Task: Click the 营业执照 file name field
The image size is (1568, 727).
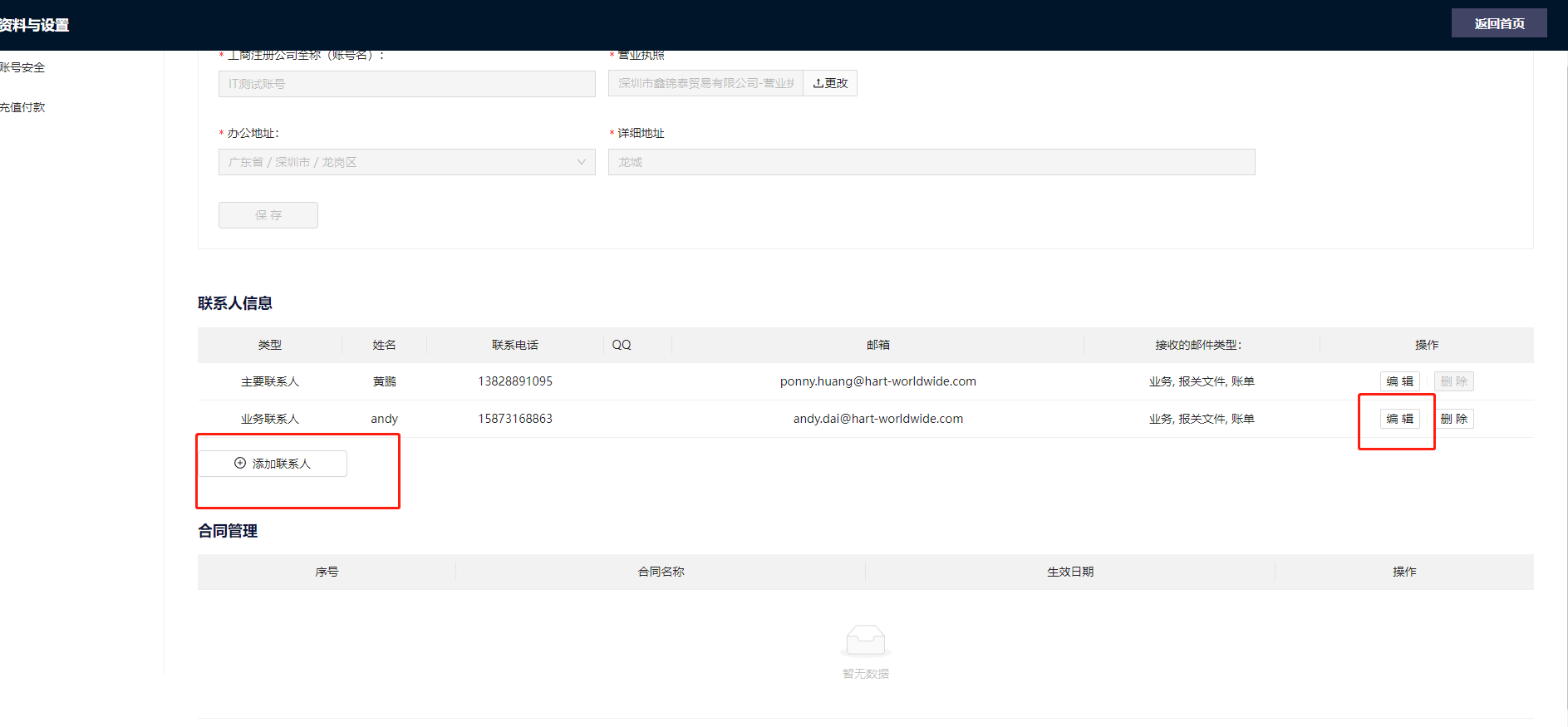Action: coord(705,84)
